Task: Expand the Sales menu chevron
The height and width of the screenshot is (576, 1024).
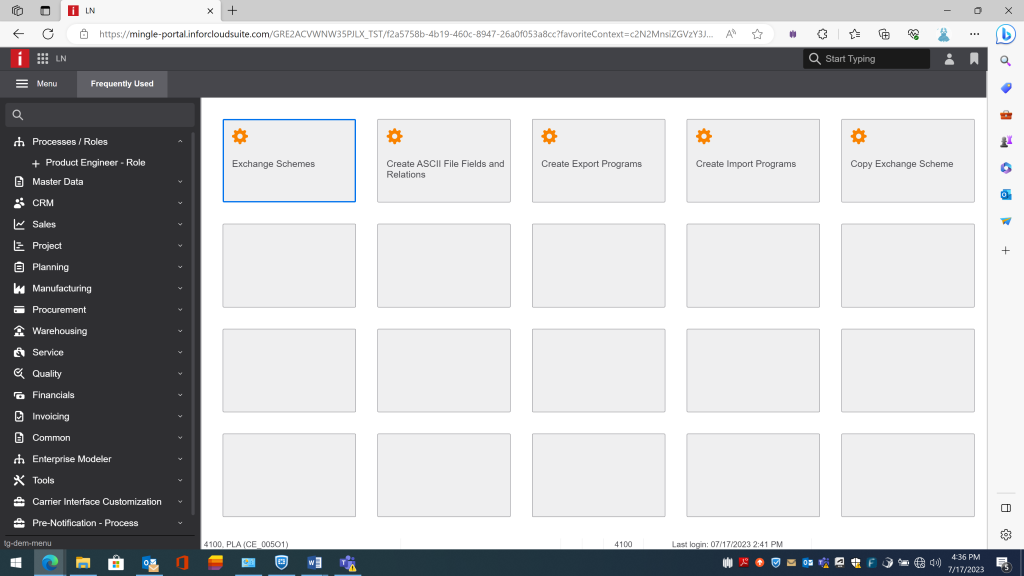Action: click(x=180, y=224)
